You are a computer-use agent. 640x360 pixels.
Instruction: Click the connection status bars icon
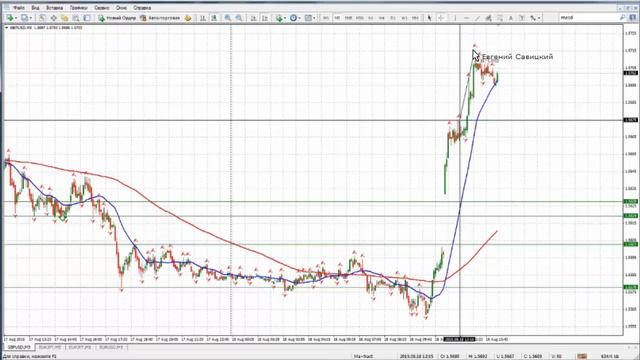tap(582, 356)
